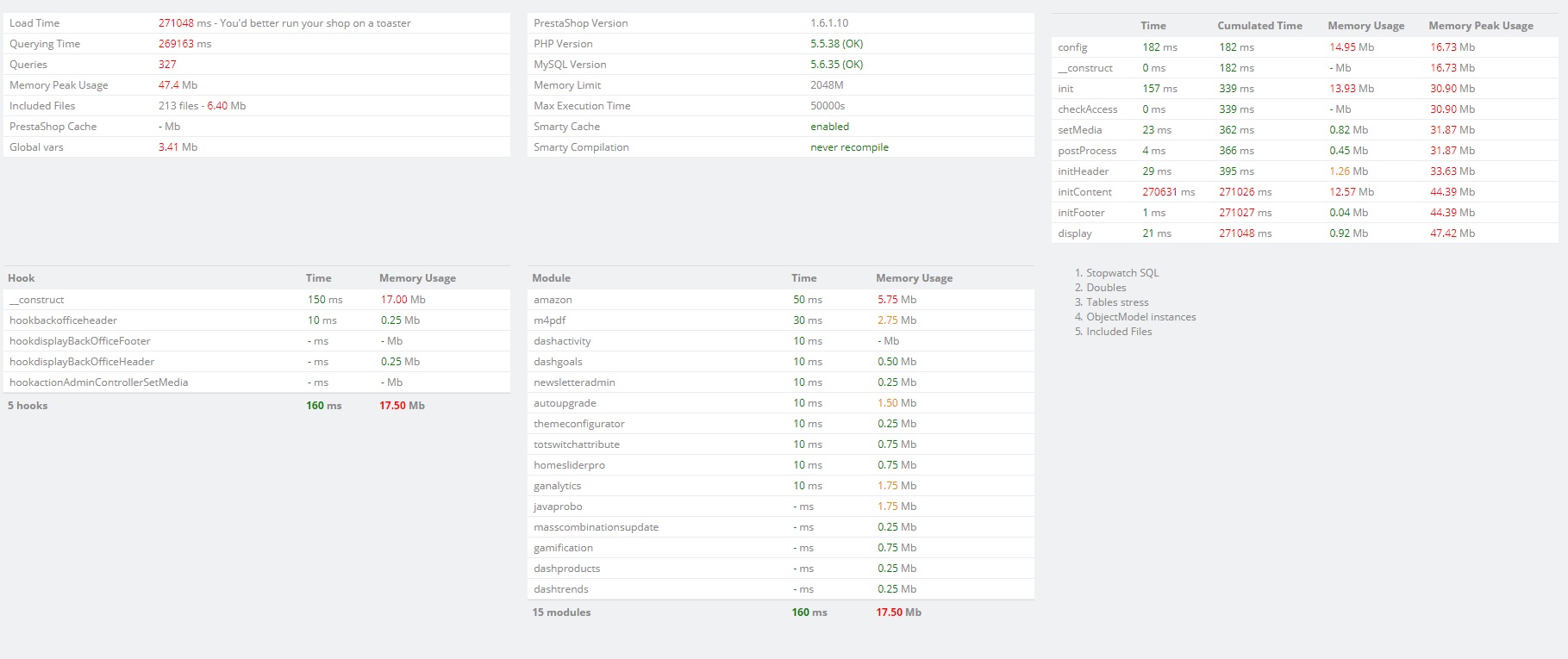This screenshot has width=1568, height=659.
Task: Select the Querying Time row
Action: pyautogui.click(x=257, y=44)
